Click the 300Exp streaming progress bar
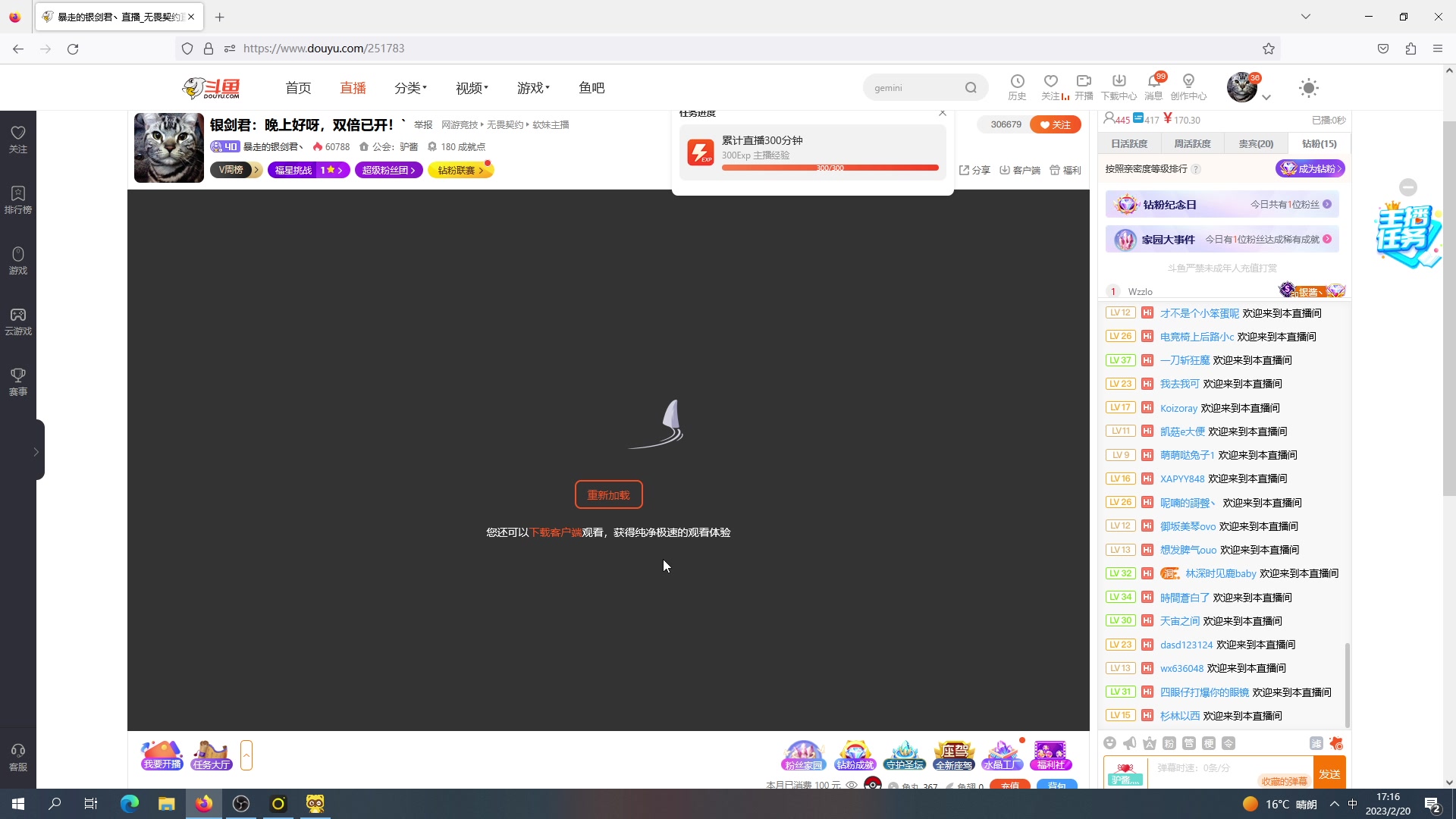Viewport: 1456px width, 819px height. [831, 167]
